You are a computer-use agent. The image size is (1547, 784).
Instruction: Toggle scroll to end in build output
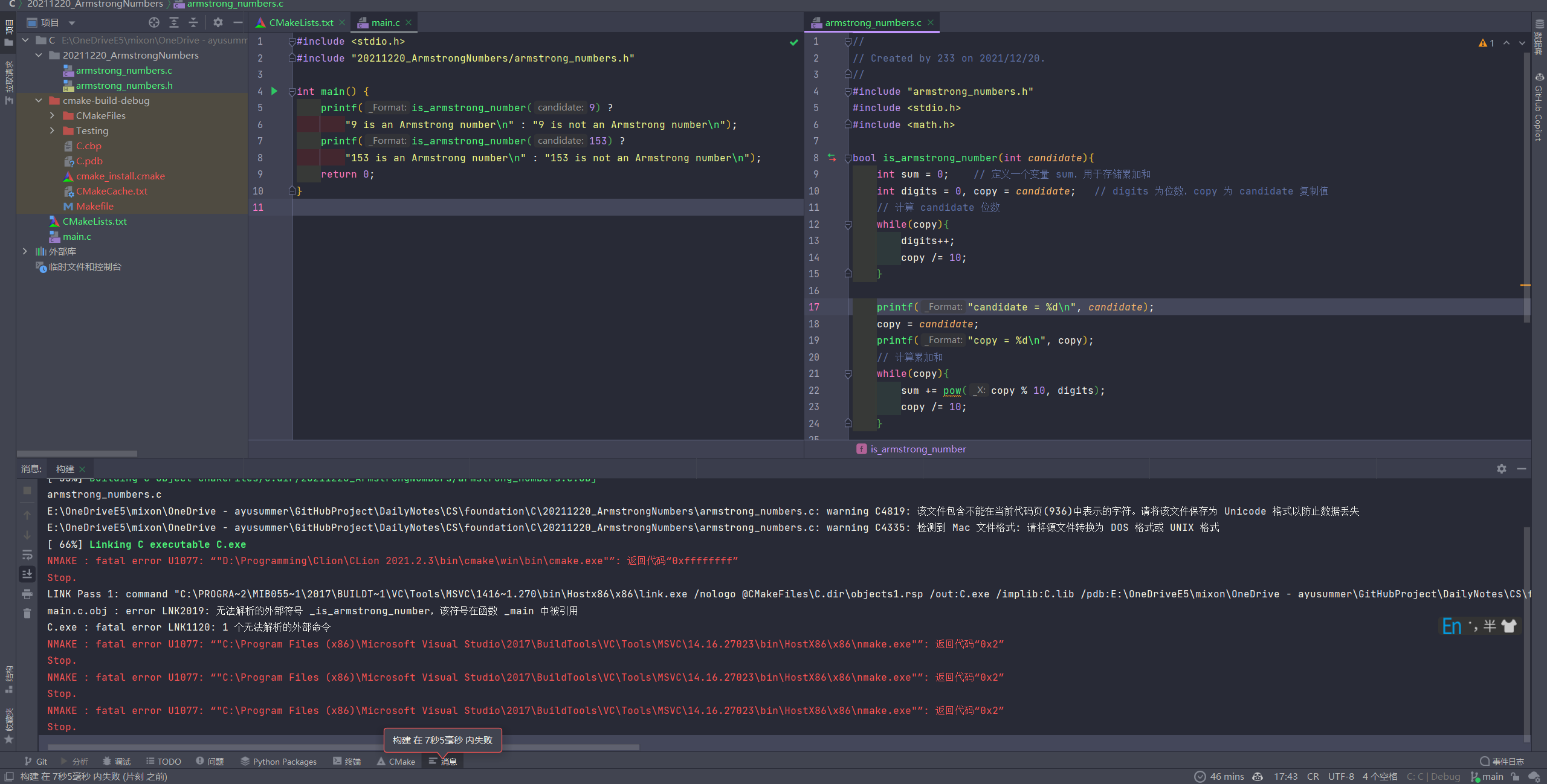(27, 574)
